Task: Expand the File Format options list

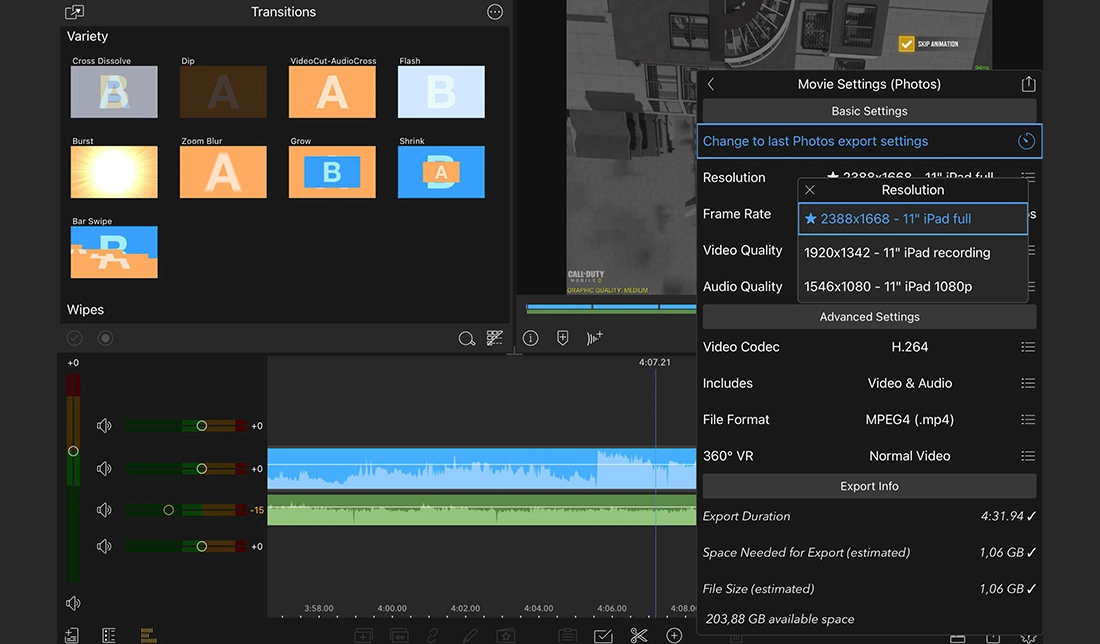Action: [x=1028, y=420]
